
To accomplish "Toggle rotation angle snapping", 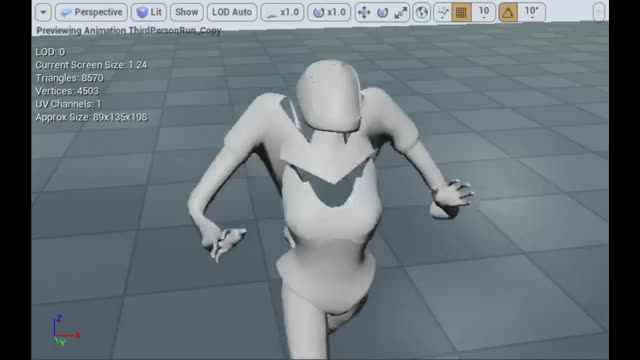I will coord(508,13).
